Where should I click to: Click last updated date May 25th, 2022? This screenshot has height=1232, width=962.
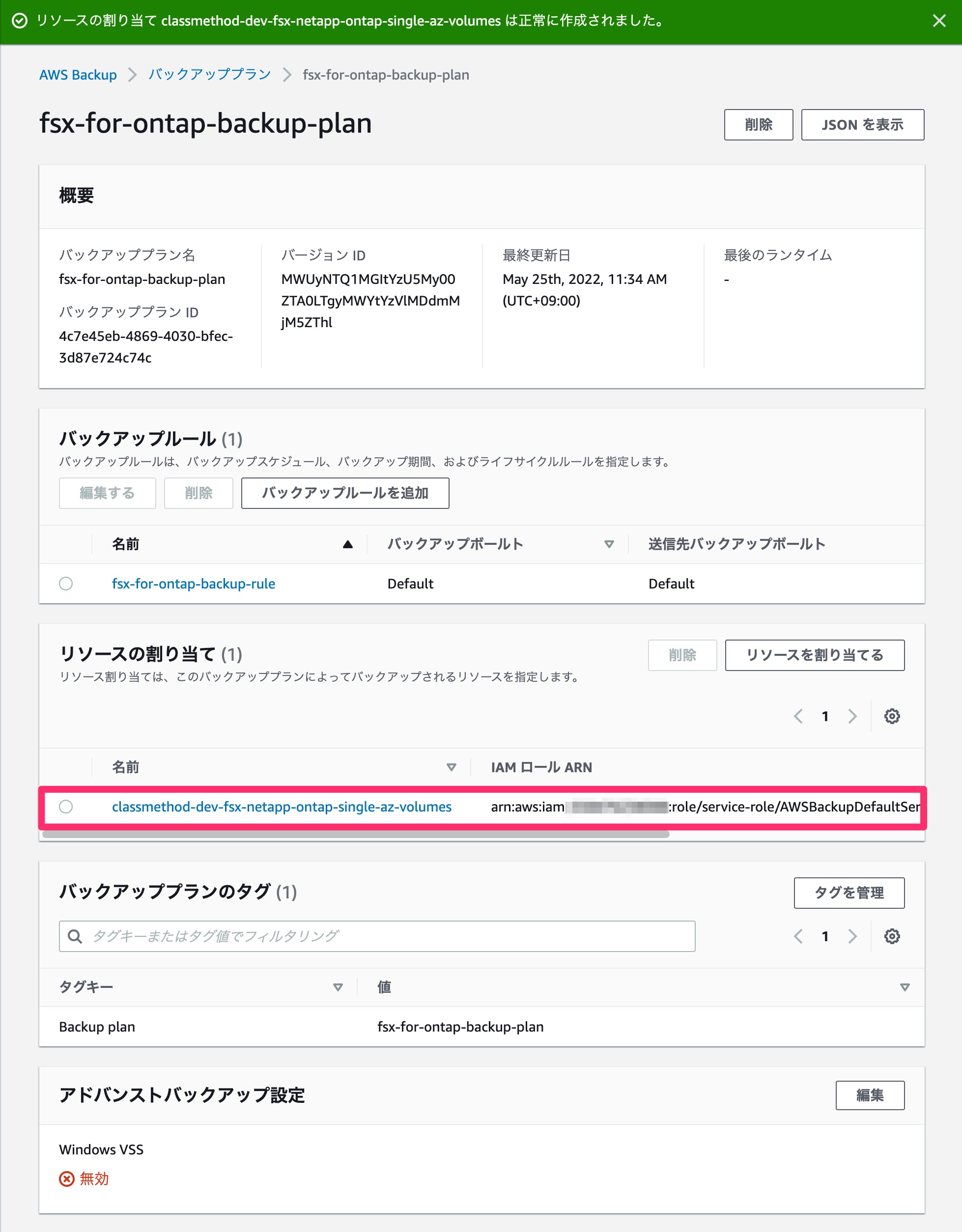click(585, 290)
